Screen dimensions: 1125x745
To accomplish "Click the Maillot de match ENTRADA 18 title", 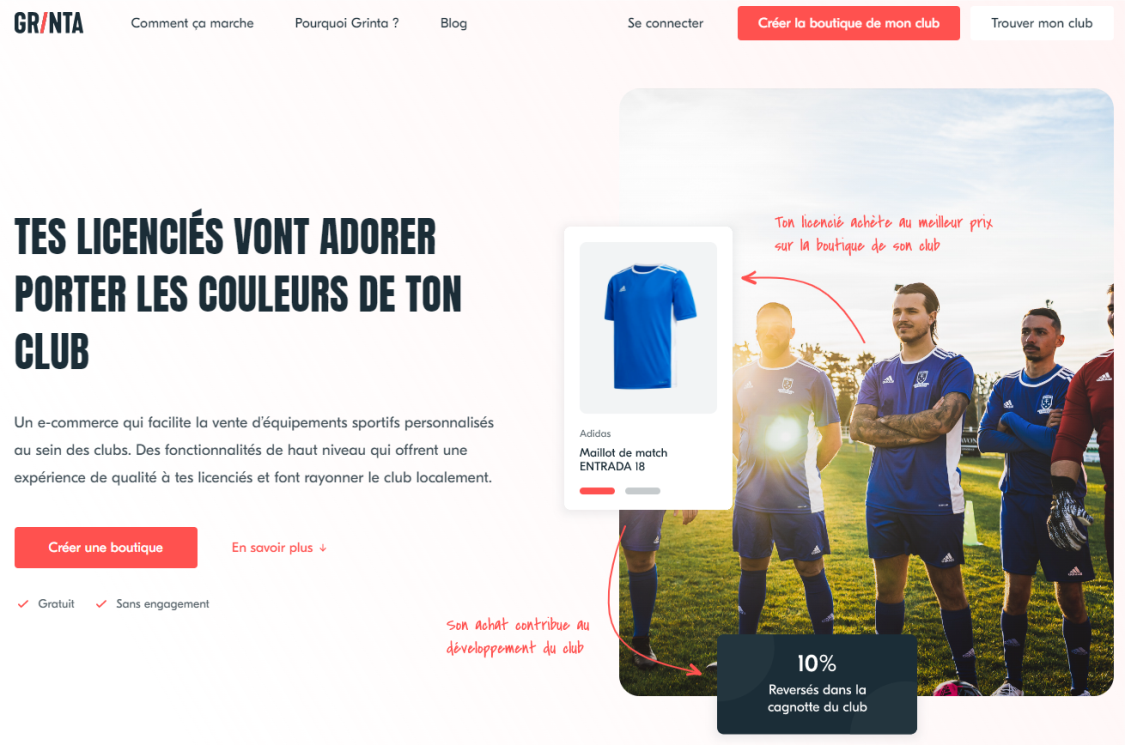I will click(623, 459).
